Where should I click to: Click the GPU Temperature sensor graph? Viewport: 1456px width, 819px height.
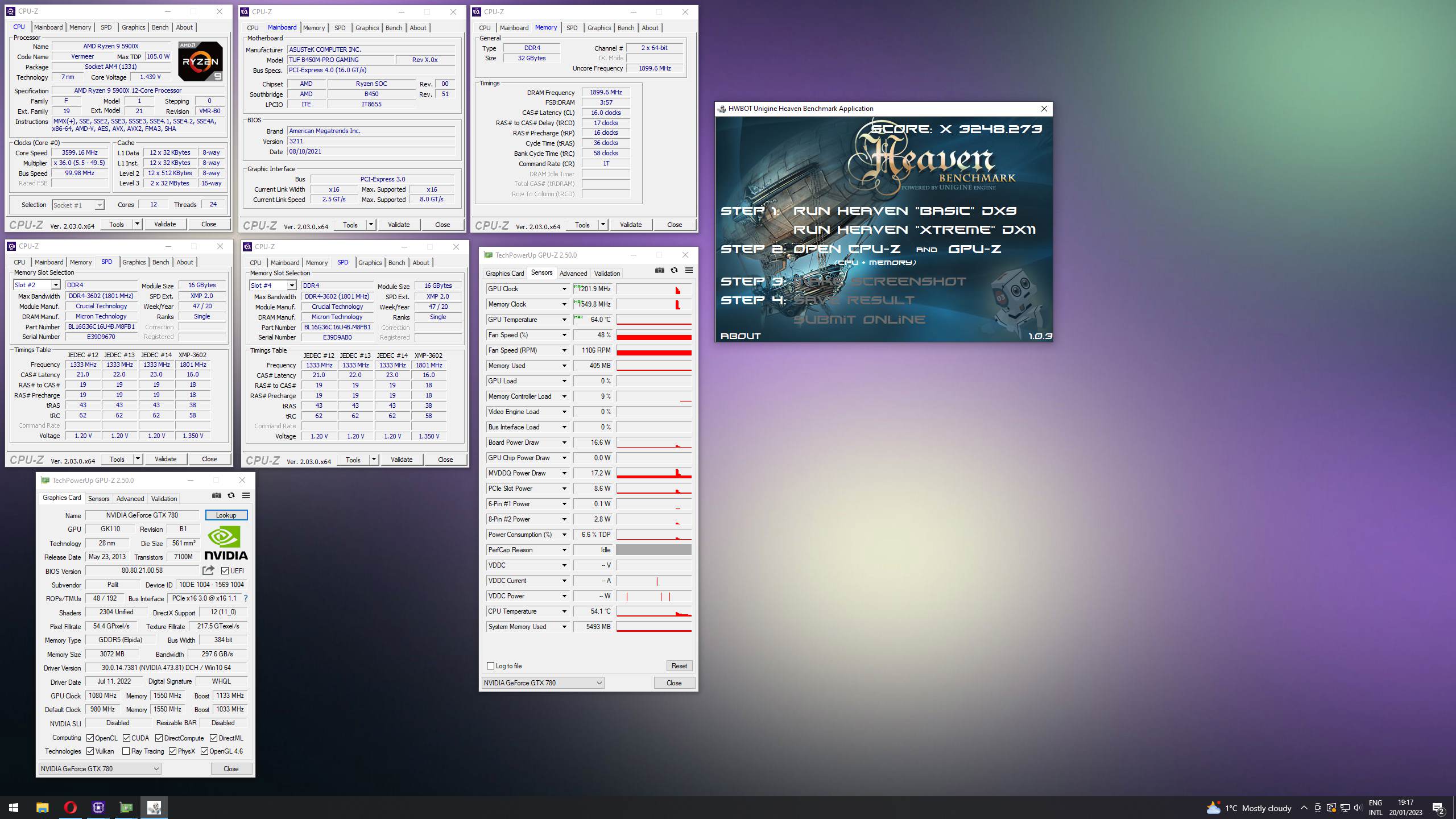tap(653, 320)
